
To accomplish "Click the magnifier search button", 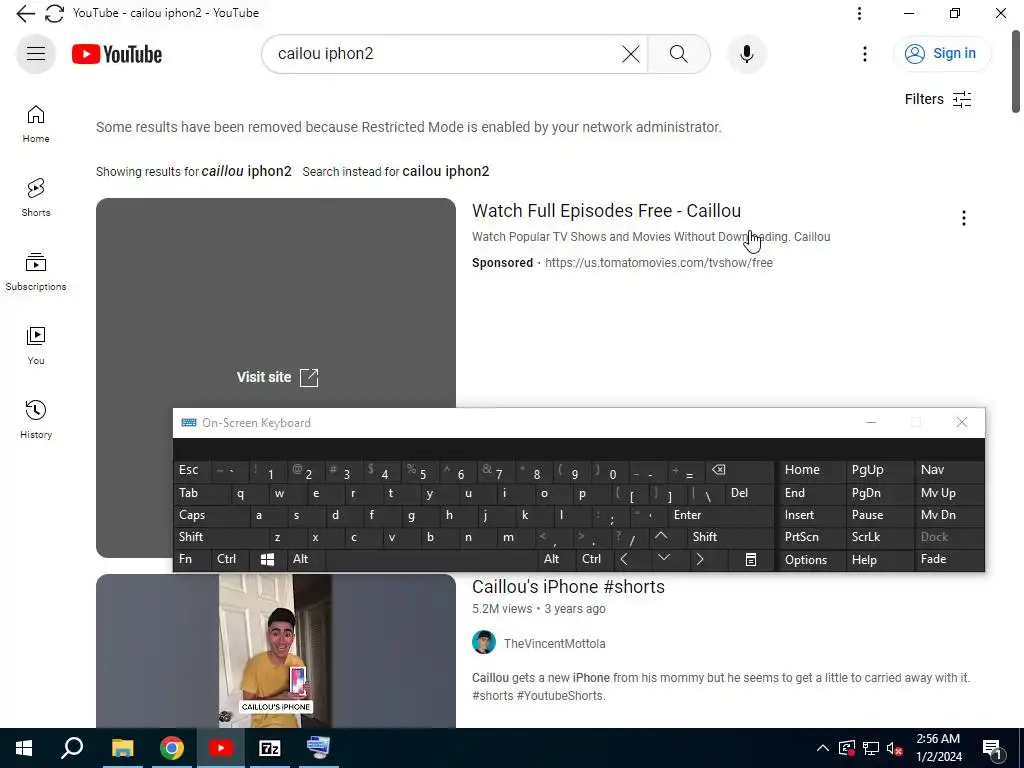I will pos(679,54).
